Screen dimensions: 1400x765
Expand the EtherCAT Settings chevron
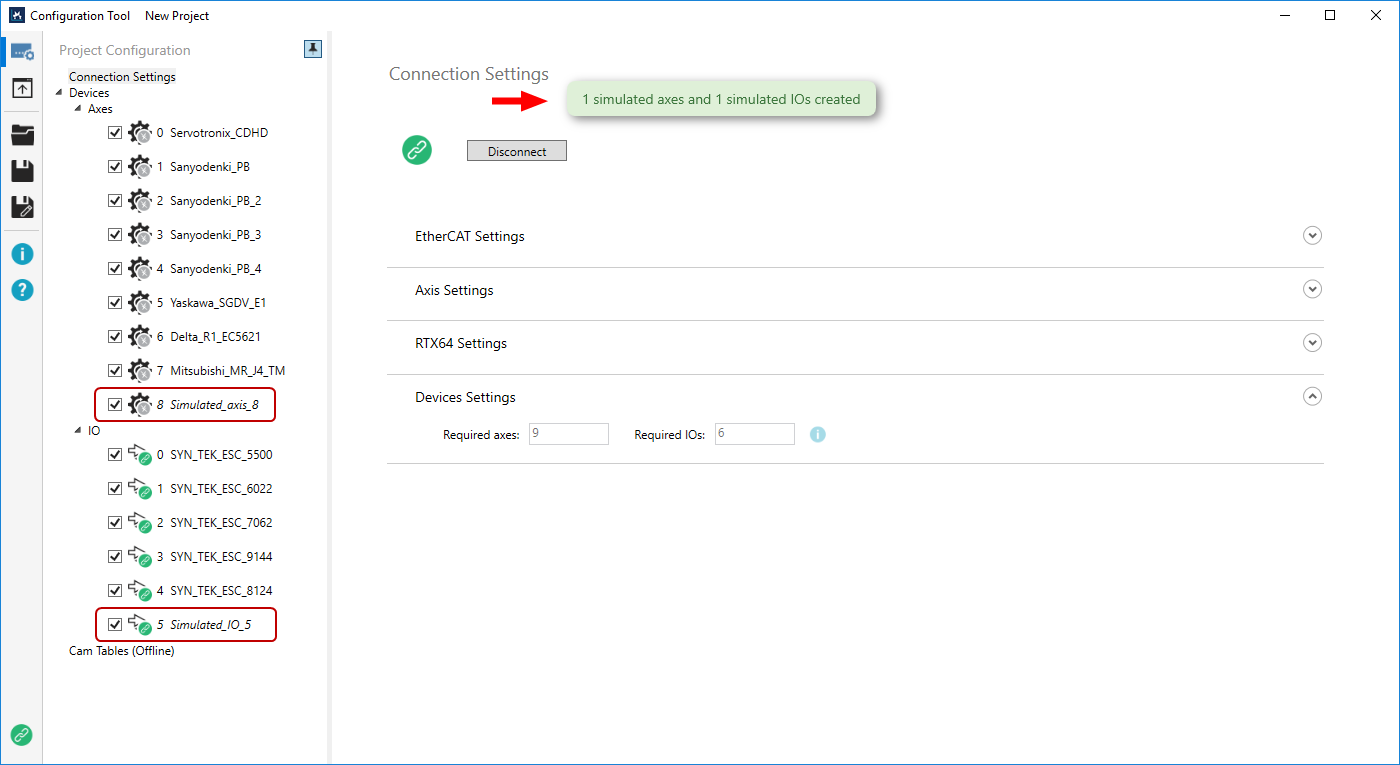point(1313,236)
